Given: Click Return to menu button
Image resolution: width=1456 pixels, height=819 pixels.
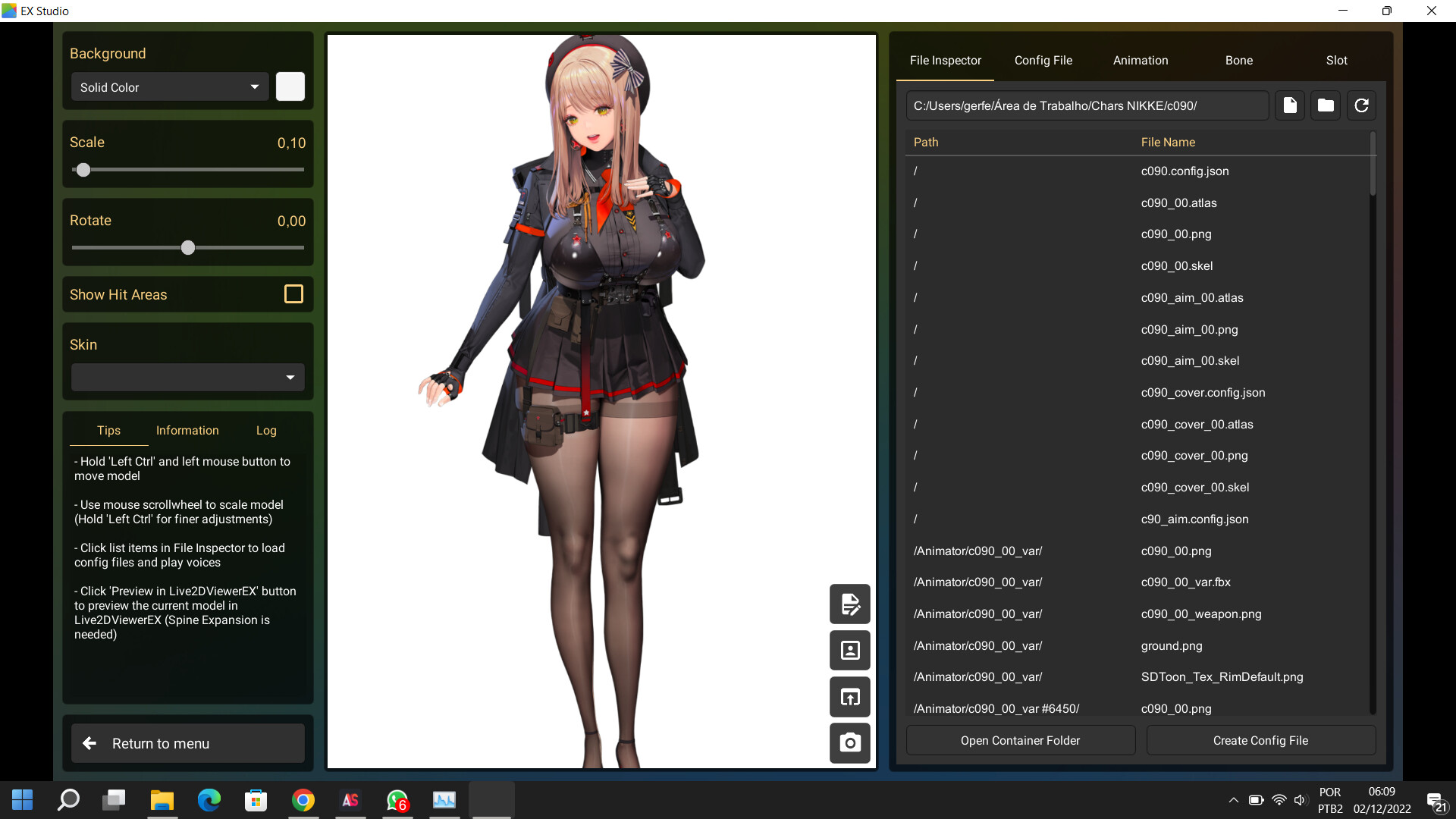Looking at the screenshot, I should click(188, 743).
